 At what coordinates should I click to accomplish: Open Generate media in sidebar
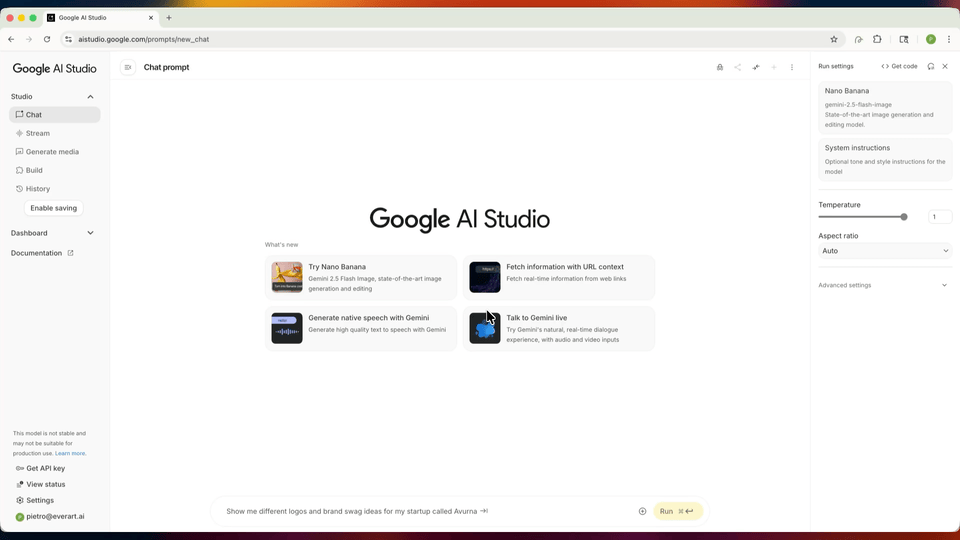click(x=54, y=152)
